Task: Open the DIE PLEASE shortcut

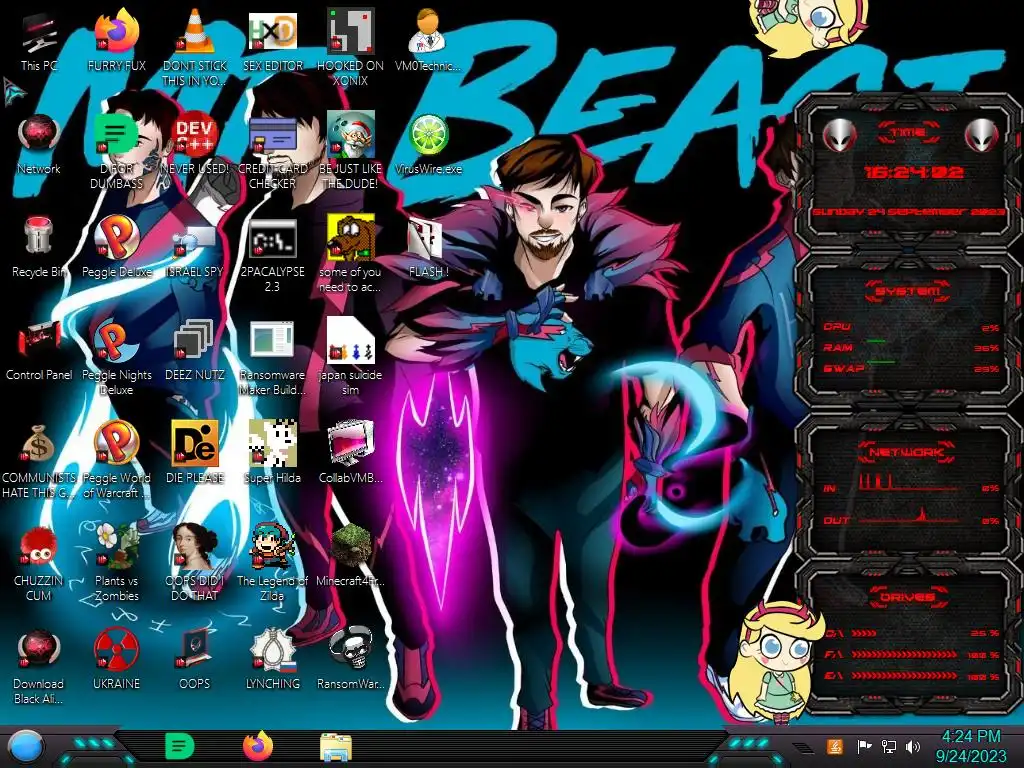Action: point(195,453)
